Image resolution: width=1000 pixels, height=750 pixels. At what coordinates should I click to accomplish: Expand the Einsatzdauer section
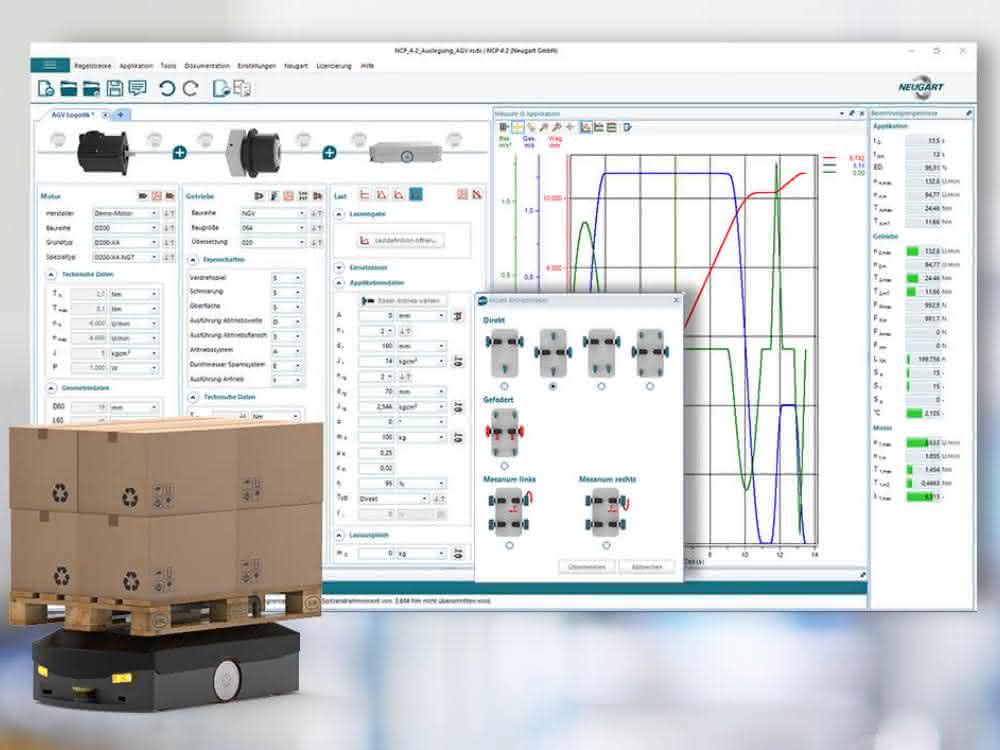(x=339, y=268)
